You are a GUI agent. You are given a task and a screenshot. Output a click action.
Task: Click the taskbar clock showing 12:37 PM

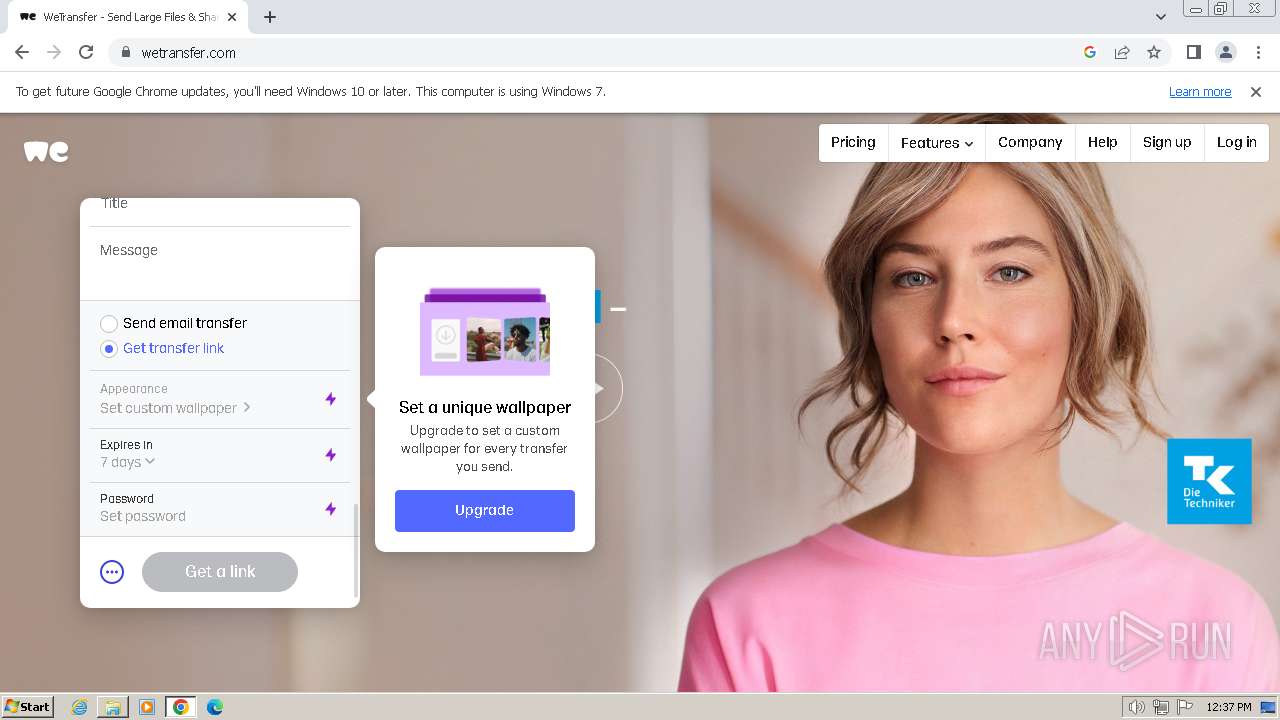(x=1228, y=707)
